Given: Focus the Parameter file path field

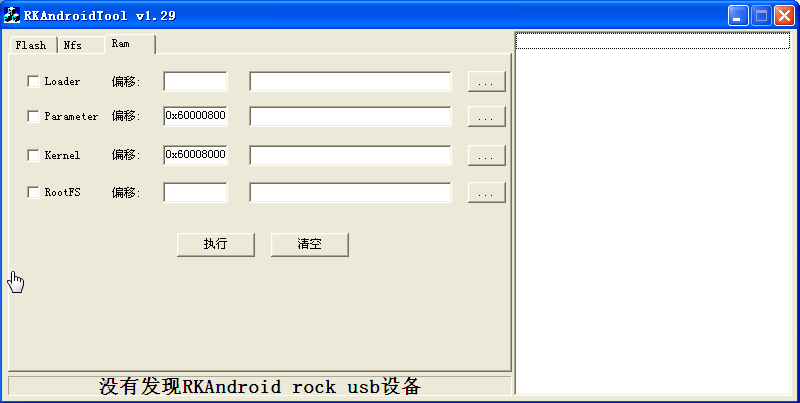Looking at the screenshot, I should (x=351, y=116).
